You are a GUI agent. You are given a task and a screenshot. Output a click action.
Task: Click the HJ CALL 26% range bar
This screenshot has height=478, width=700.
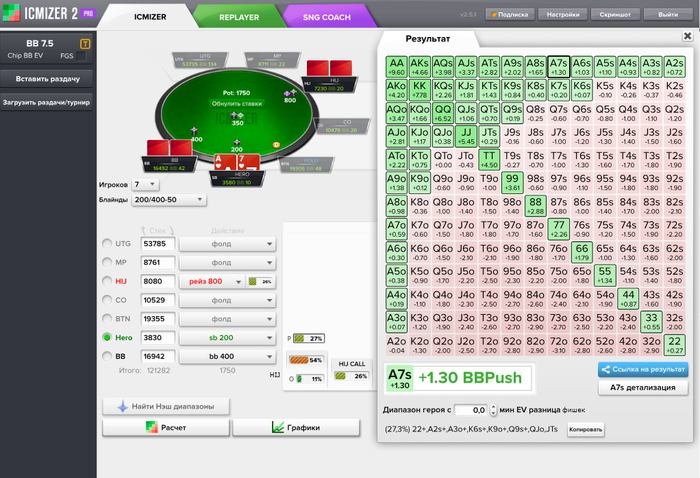(351, 376)
